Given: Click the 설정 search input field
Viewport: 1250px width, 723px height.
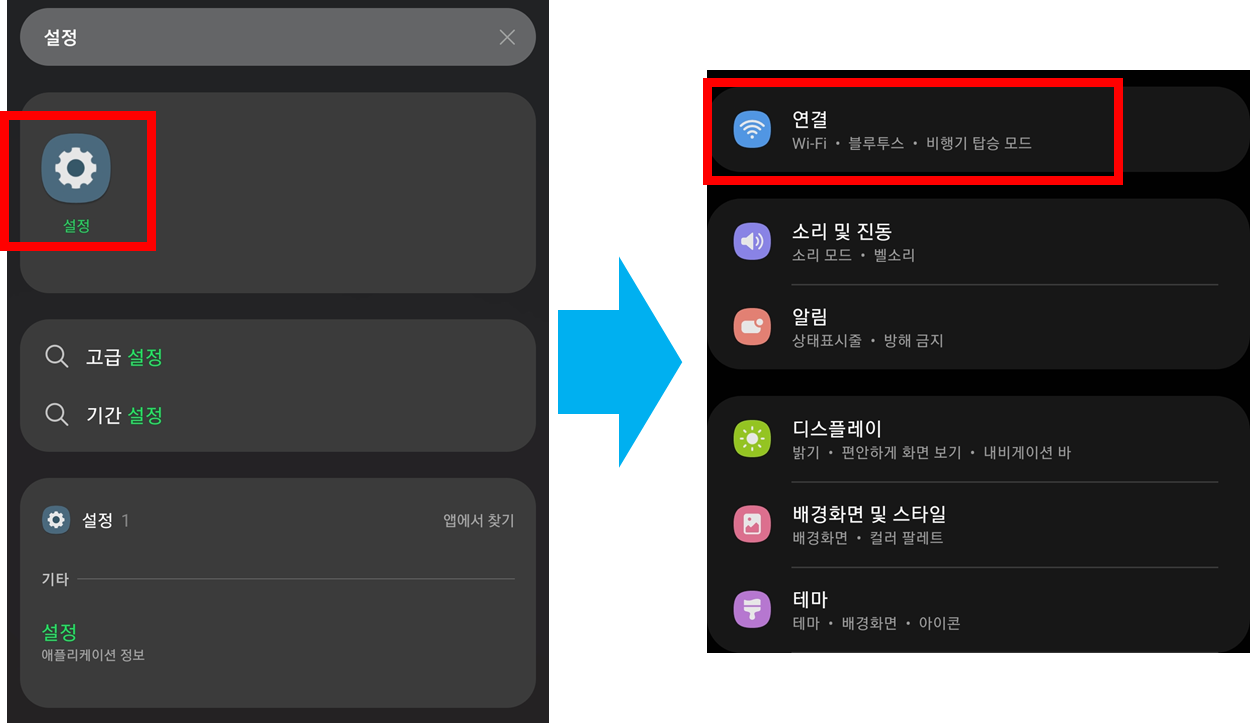Looking at the screenshot, I should pos(278,37).
